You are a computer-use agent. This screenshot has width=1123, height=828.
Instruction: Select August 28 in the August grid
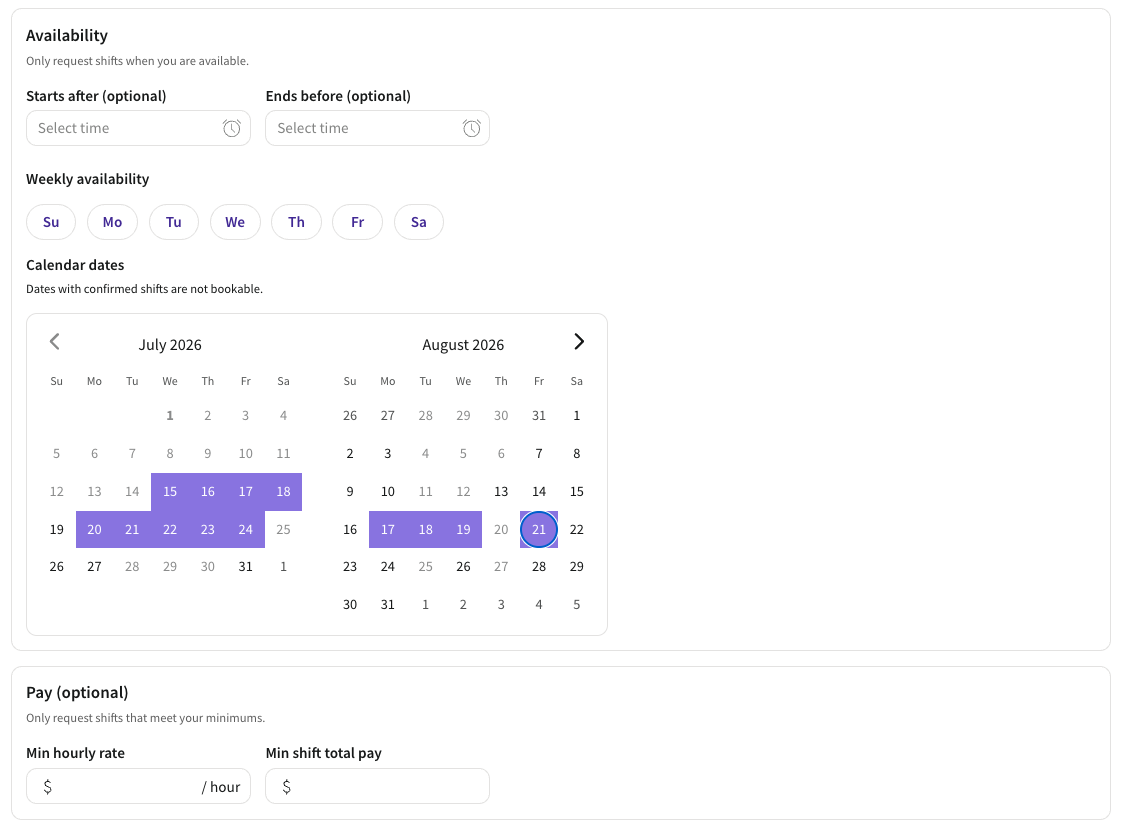tap(539, 567)
